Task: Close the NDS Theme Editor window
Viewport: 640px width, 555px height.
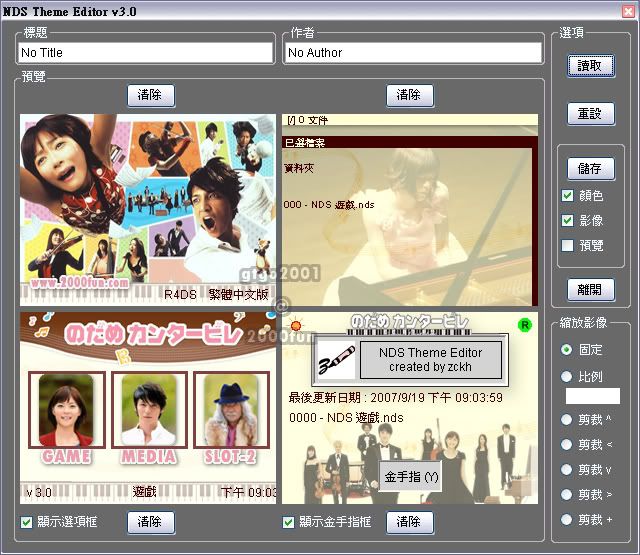Action: [x=626, y=11]
